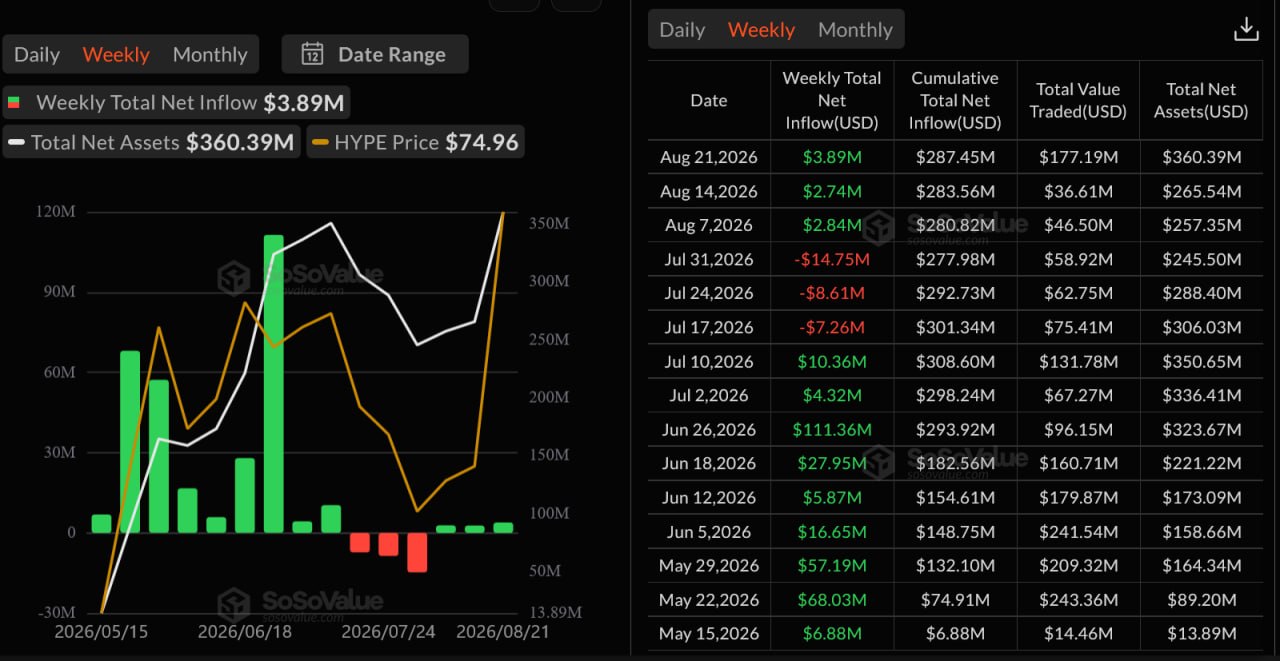
Task: Click the 350M right axis label
Action: pos(549,223)
